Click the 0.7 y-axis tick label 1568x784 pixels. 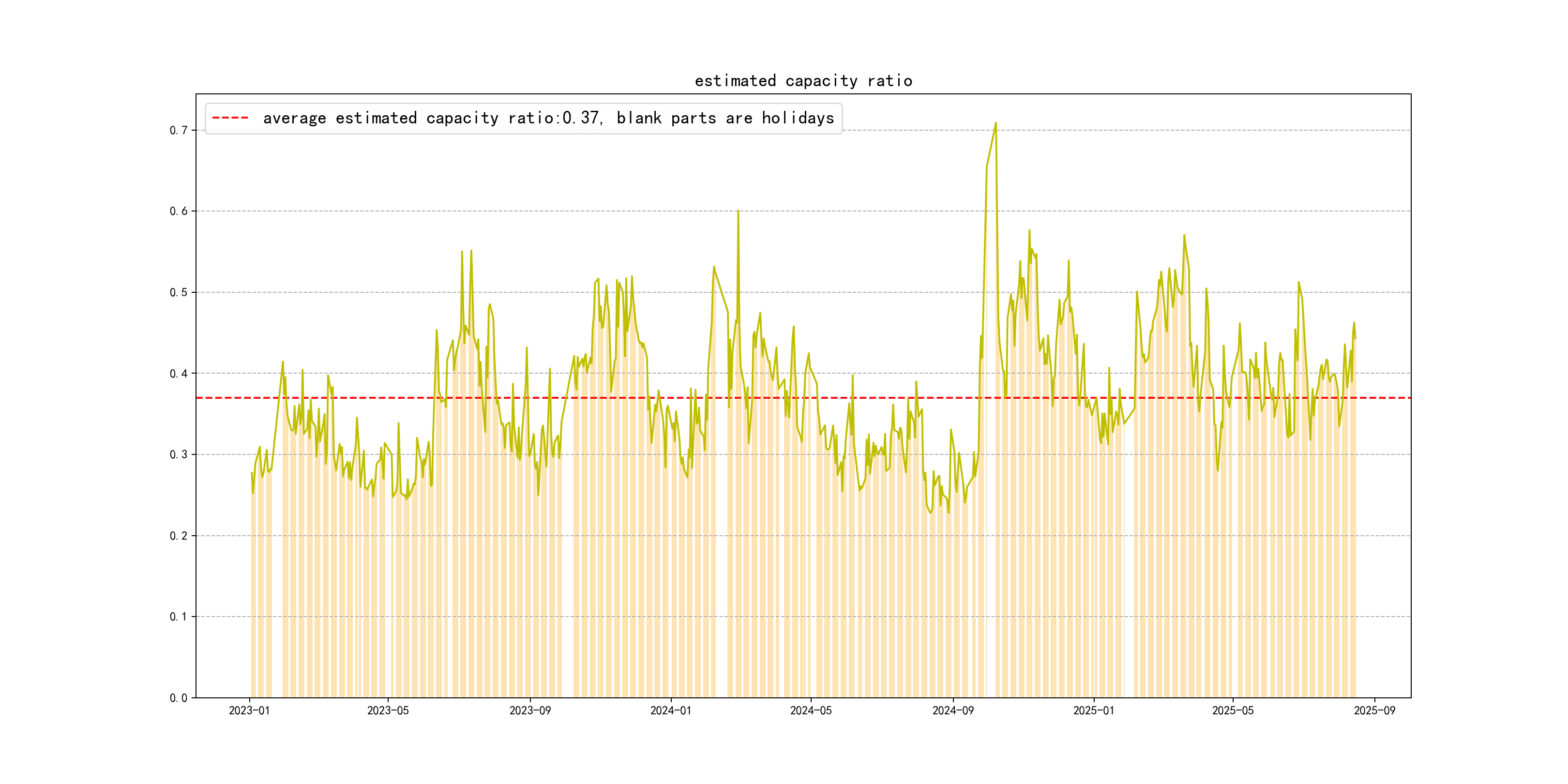(x=179, y=130)
